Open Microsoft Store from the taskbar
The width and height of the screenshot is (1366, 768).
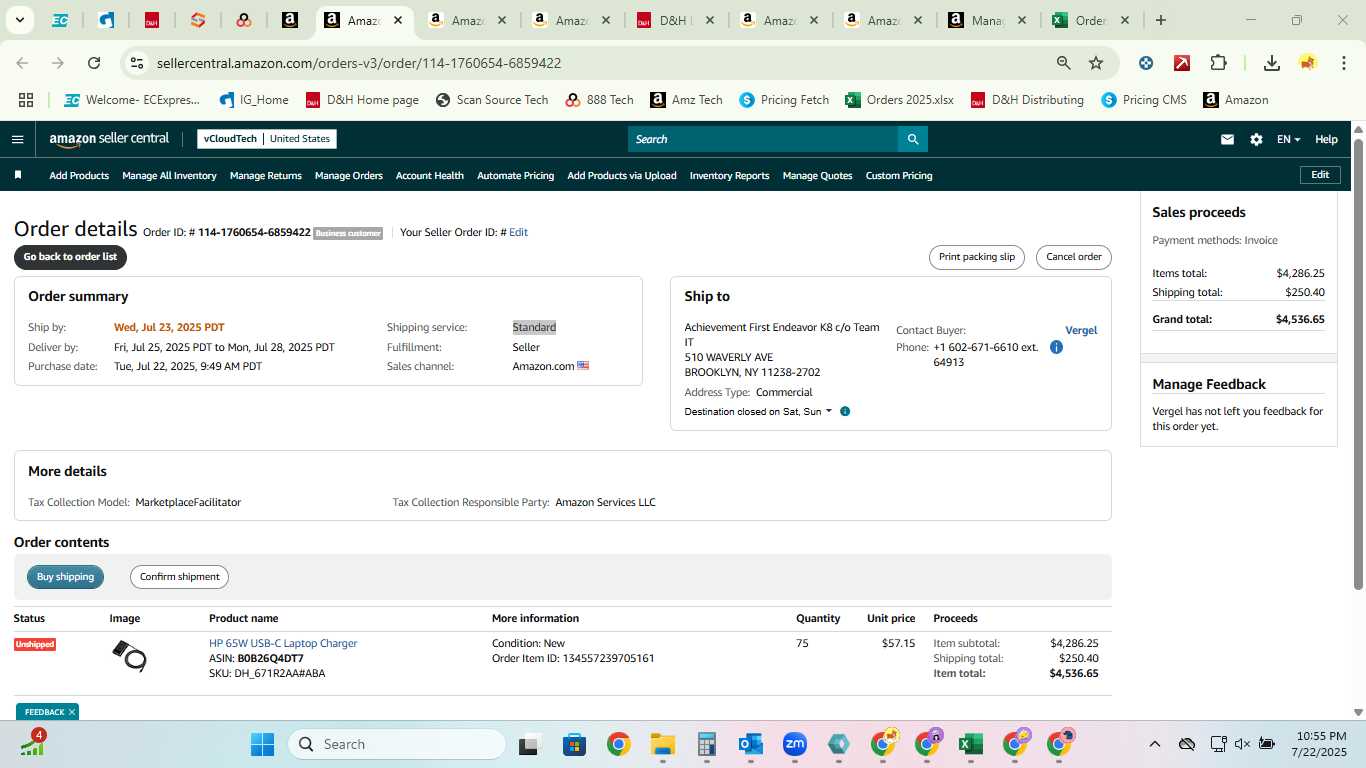[x=574, y=744]
